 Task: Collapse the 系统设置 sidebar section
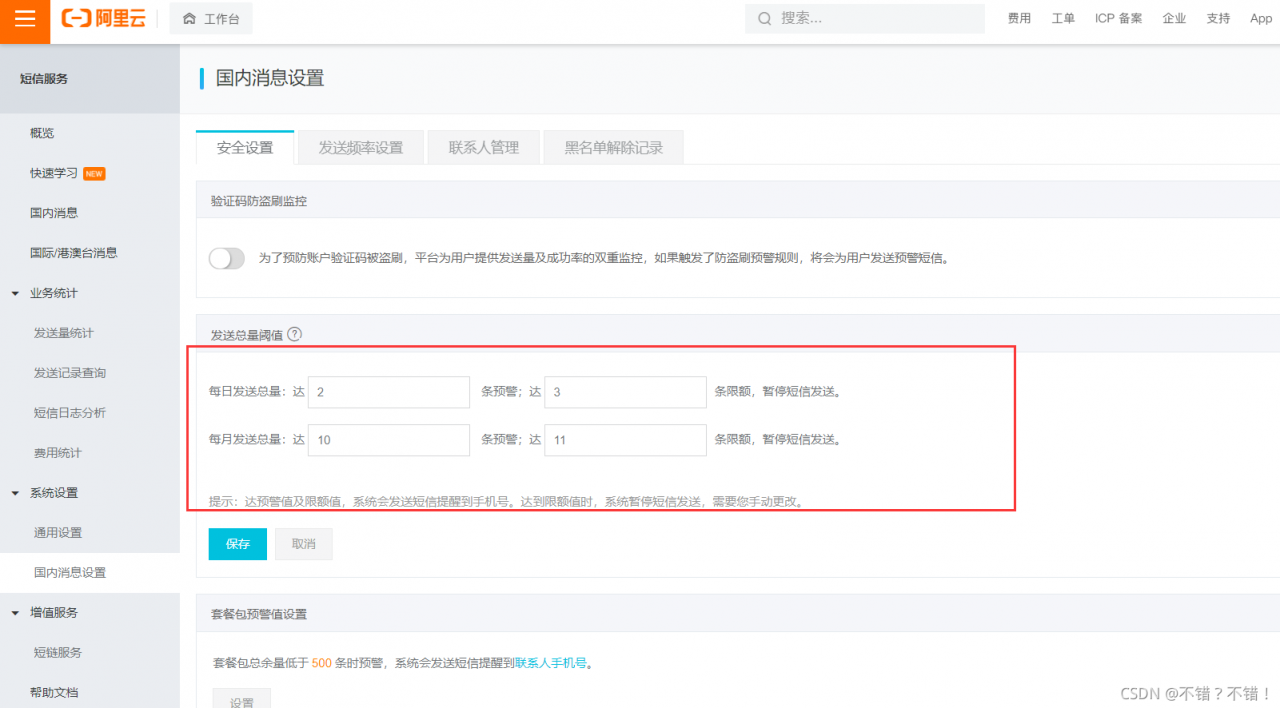15,493
